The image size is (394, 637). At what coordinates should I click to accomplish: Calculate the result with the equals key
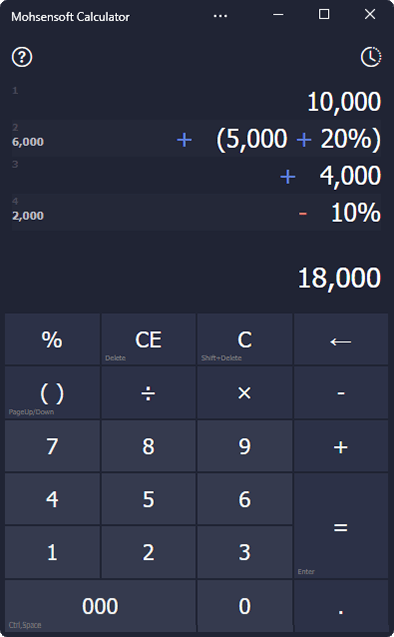(x=341, y=526)
